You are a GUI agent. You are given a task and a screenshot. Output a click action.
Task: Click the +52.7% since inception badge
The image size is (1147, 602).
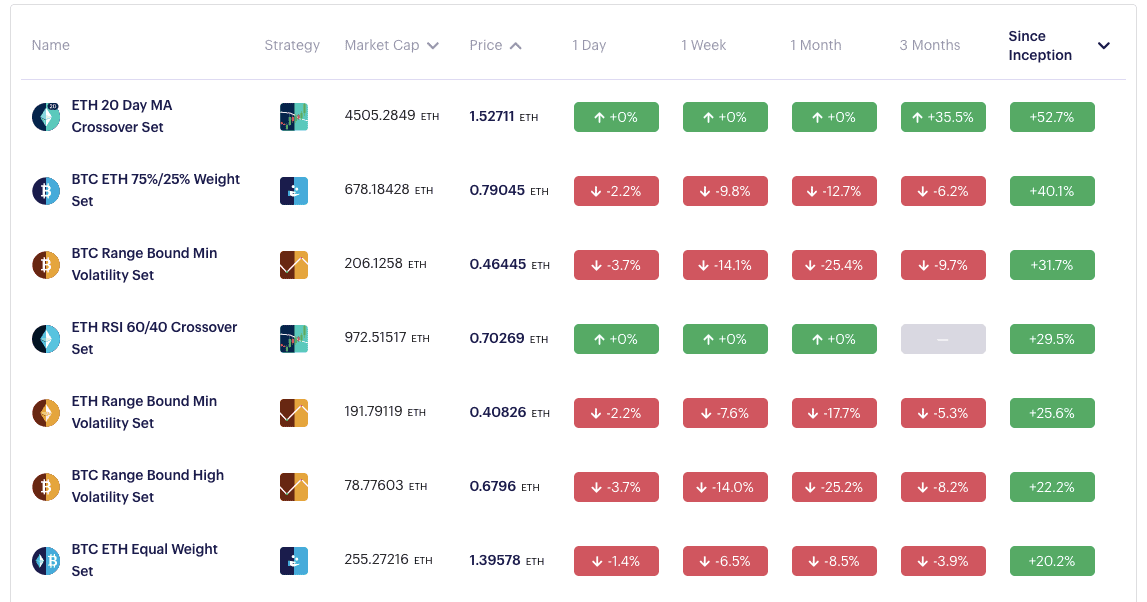click(x=1052, y=117)
